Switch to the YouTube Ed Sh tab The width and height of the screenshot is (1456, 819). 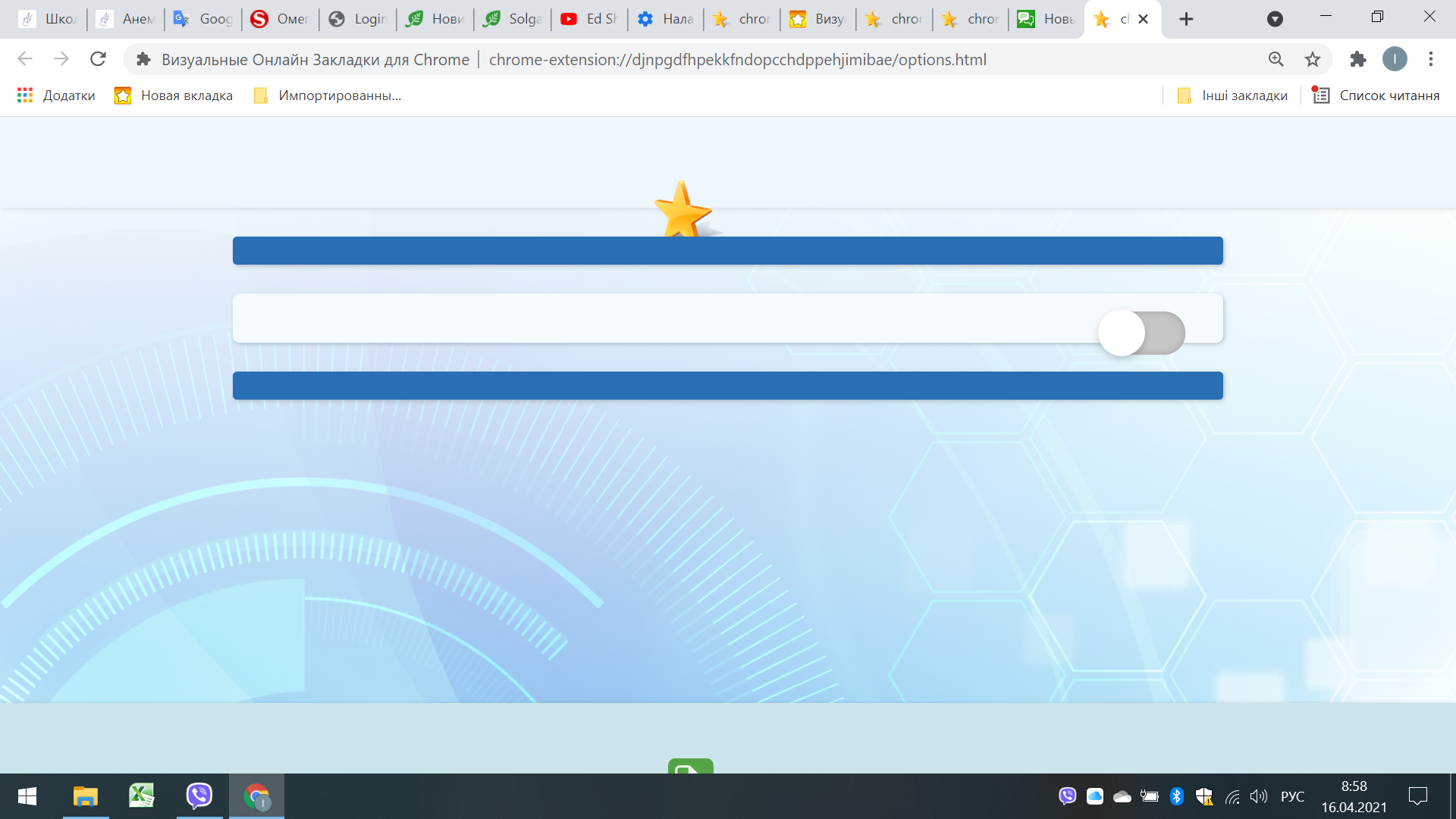point(589,19)
